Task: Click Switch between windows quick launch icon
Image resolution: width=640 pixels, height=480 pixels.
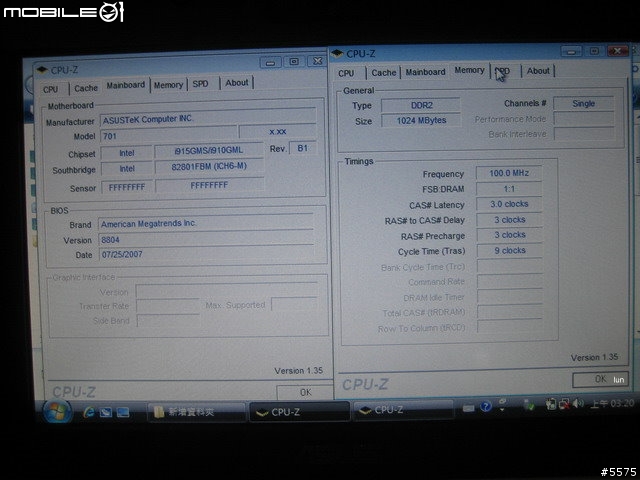Action: (x=123, y=413)
